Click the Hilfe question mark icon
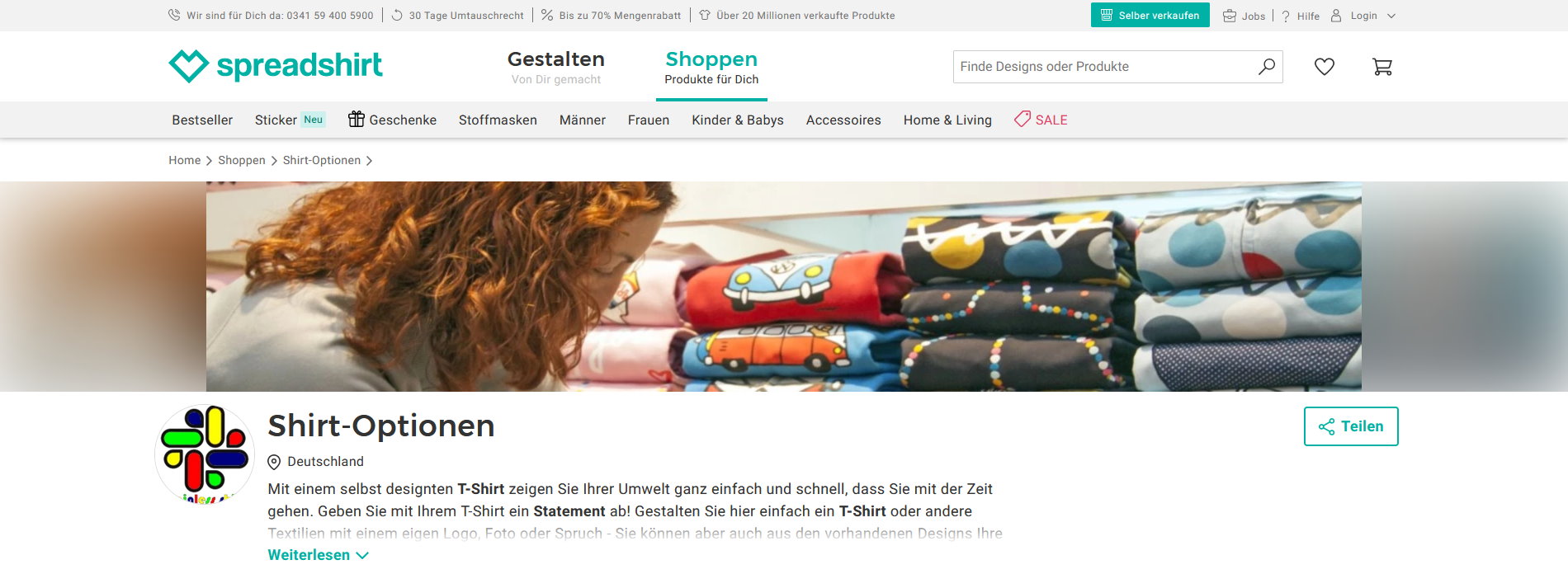The height and width of the screenshot is (574, 1568). click(x=1285, y=16)
